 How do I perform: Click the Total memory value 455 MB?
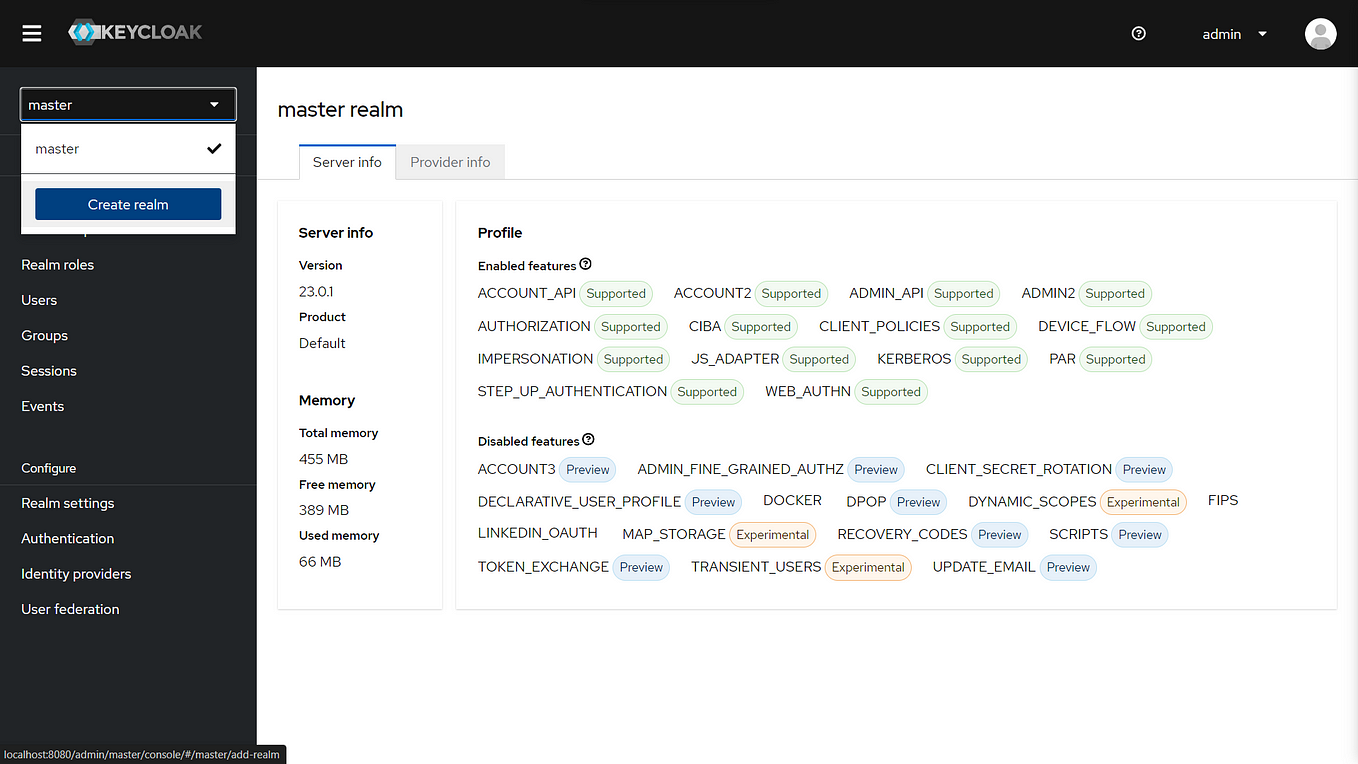(x=323, y=459)
